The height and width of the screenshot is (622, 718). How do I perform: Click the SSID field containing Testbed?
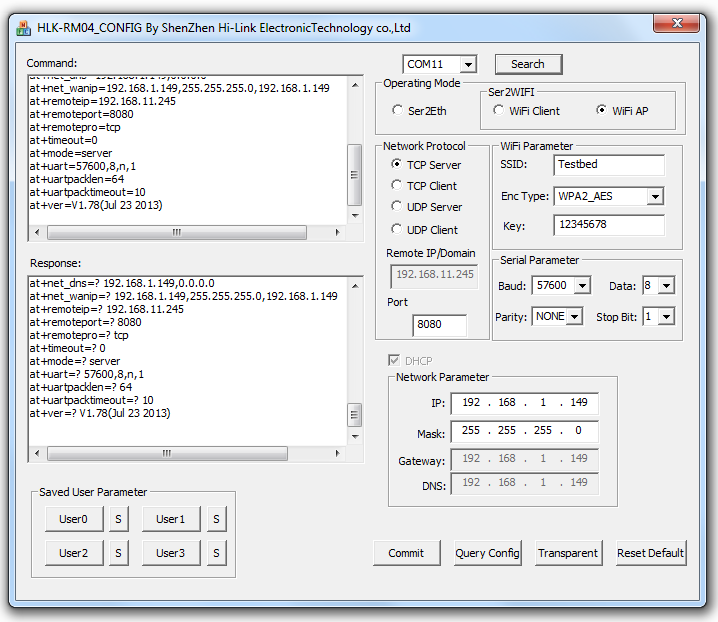pos(609,165)
